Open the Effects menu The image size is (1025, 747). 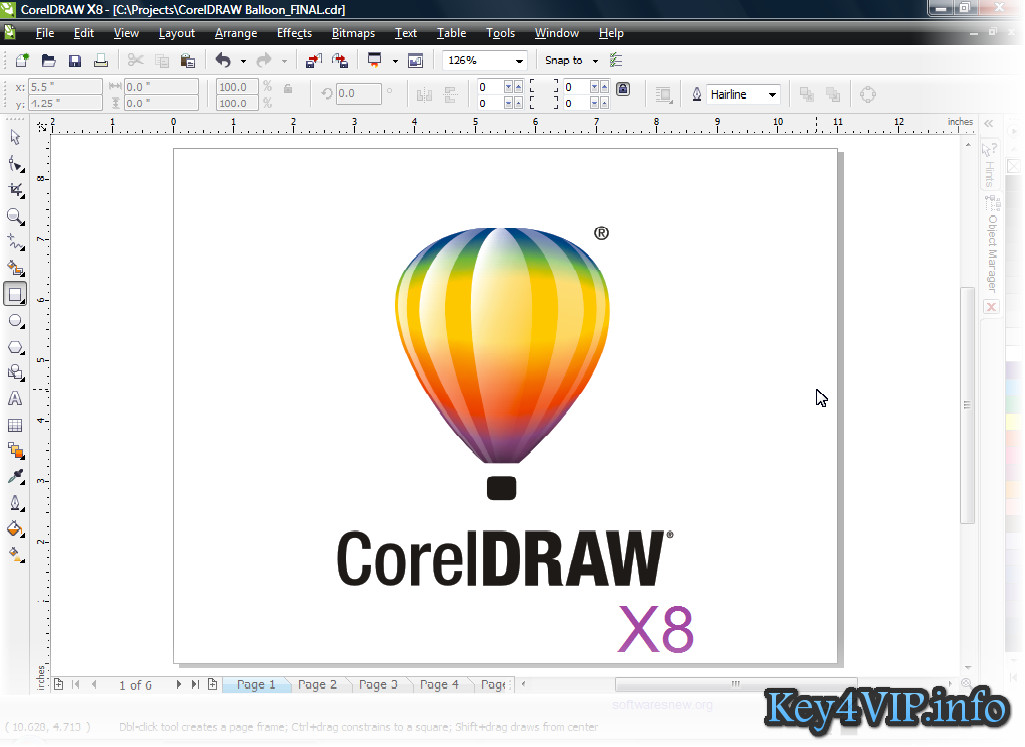294,33
